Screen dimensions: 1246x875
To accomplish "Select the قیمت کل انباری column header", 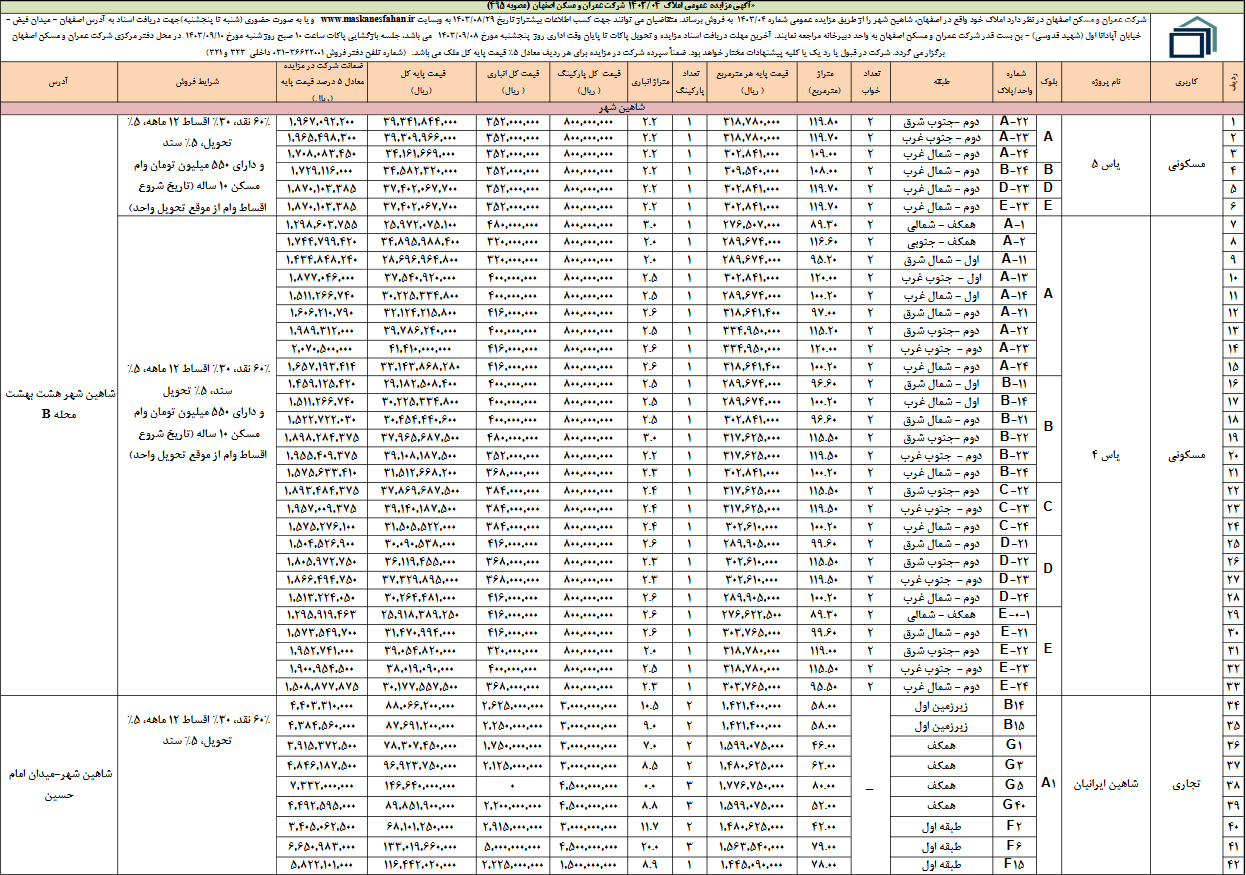I will click(511, 81).
